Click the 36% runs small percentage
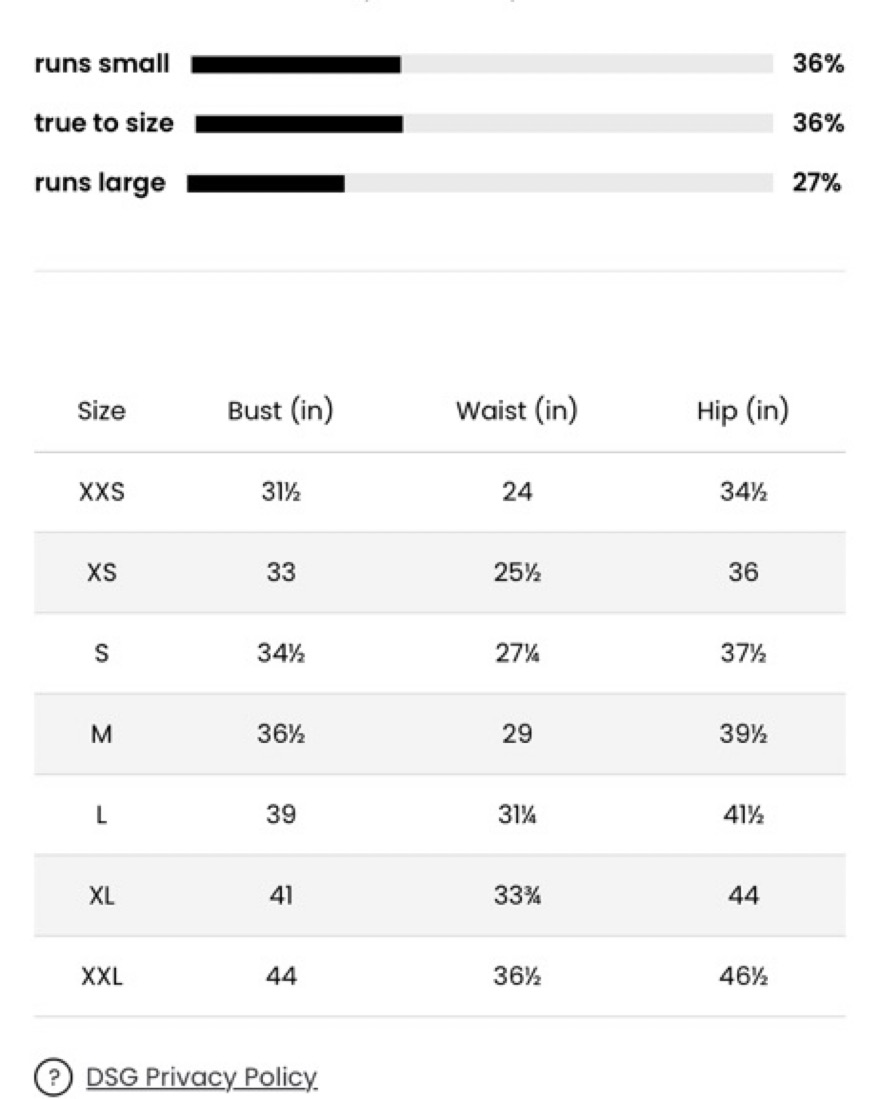Image resolution: width=880 pixels, height=1099 pixels. [818, 64]
